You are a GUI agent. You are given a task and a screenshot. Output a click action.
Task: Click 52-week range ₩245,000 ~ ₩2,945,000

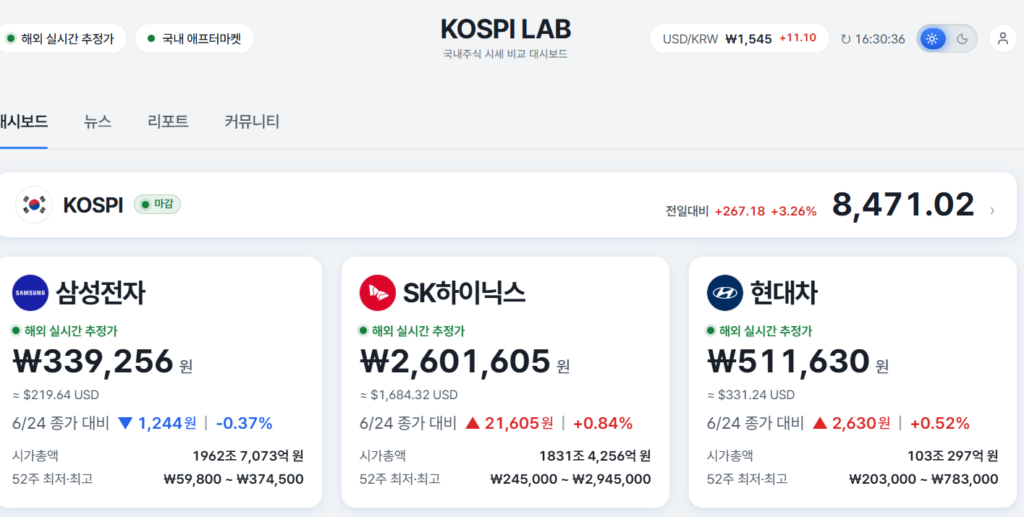click(x=571, y=479)
